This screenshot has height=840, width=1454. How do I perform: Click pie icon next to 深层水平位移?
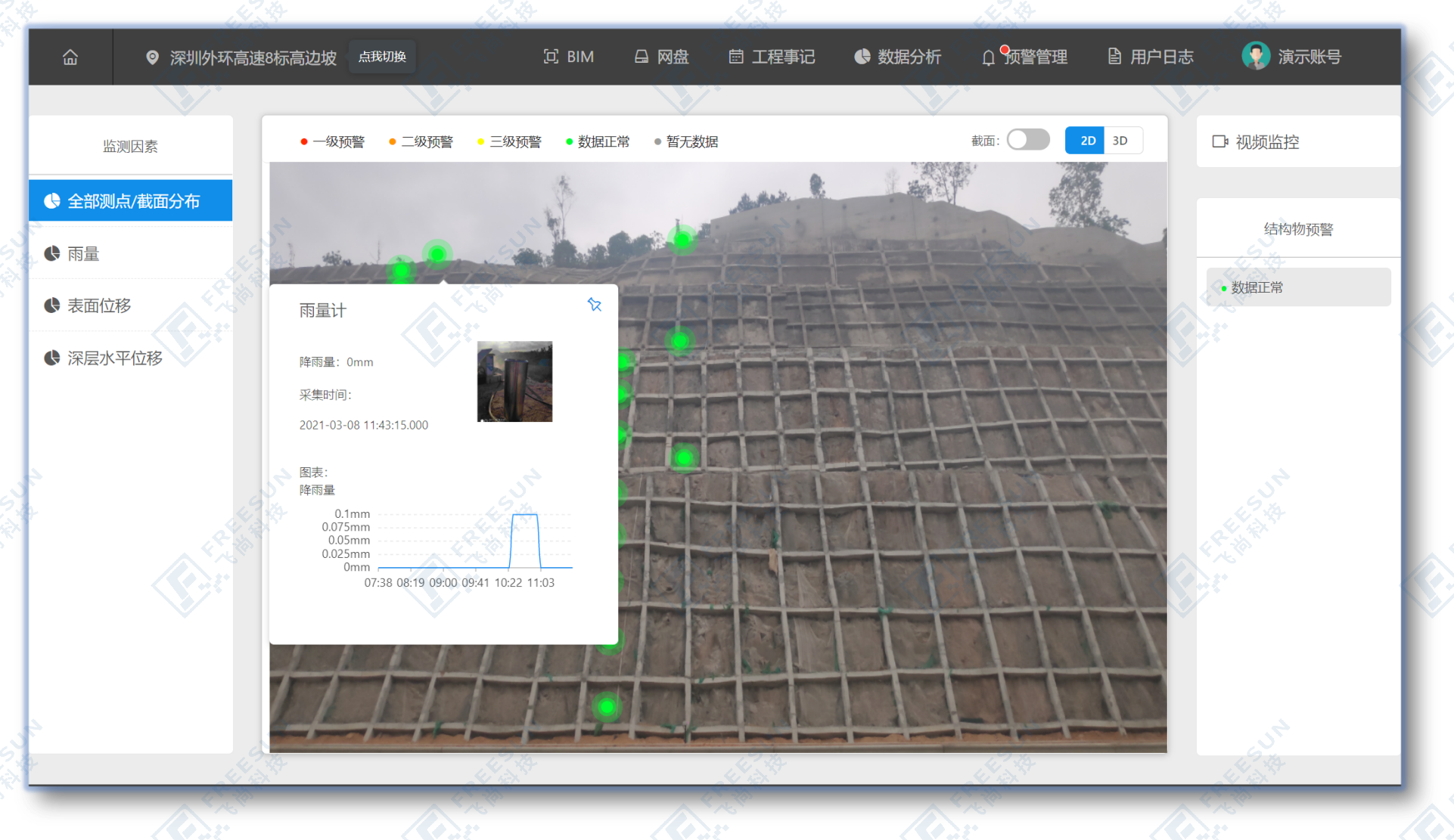51,358
